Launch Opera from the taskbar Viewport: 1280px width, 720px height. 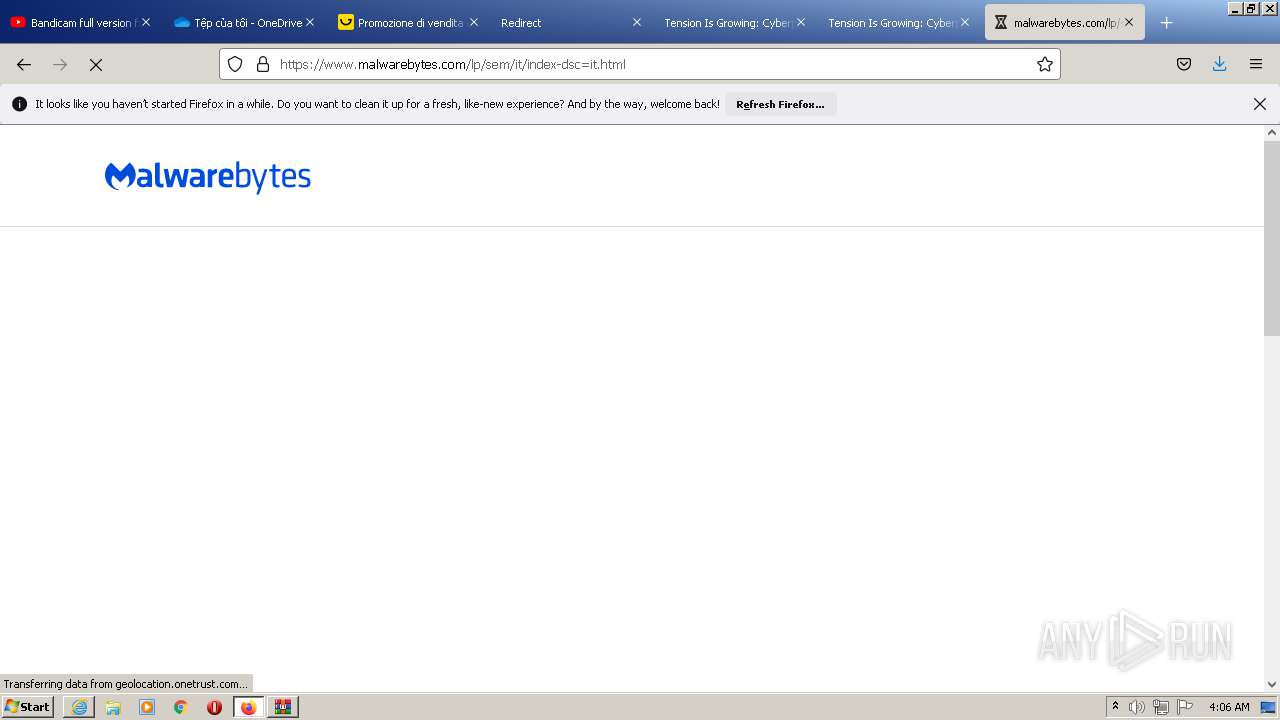214,707
